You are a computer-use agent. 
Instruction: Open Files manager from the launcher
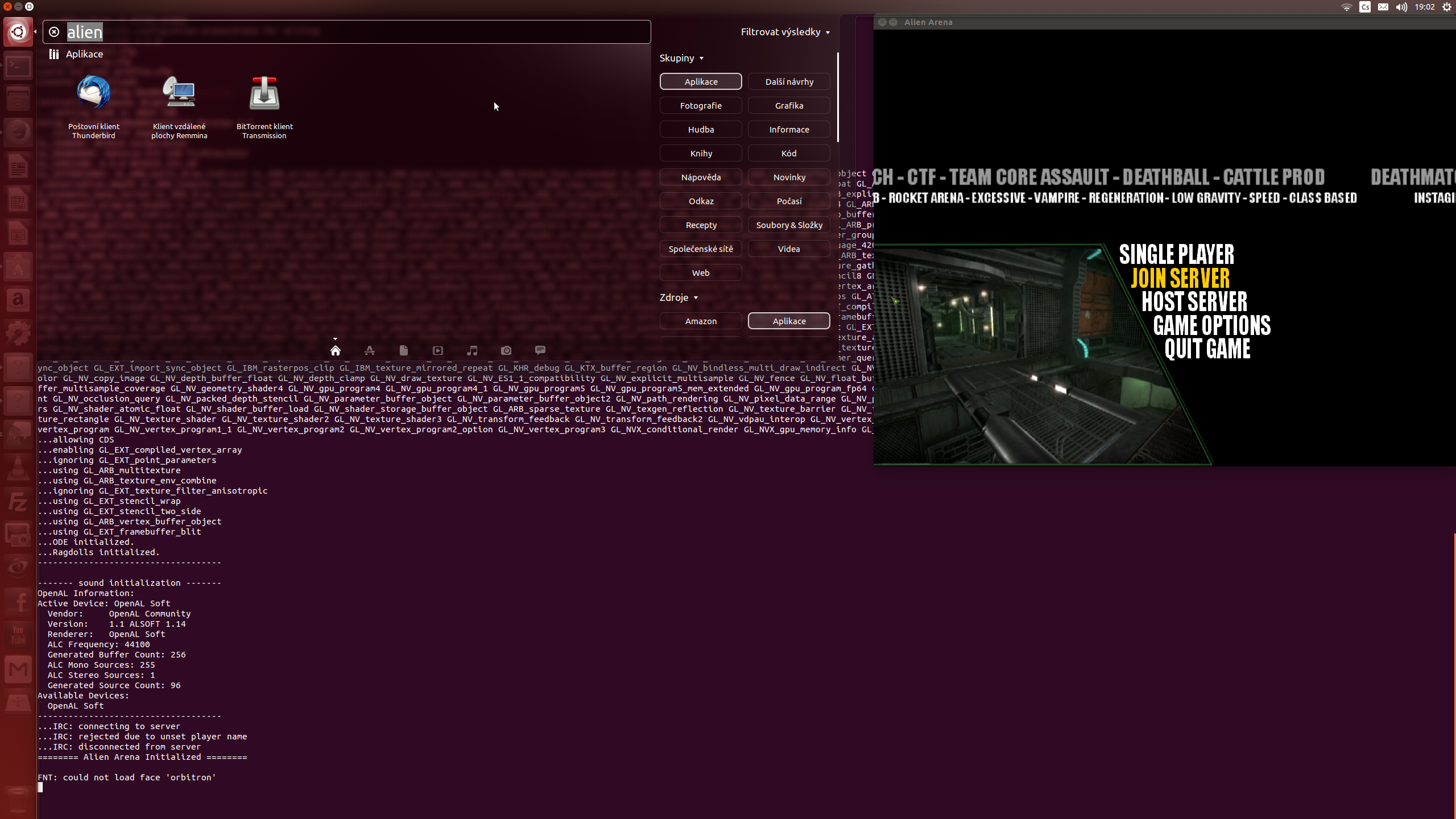click(18, 100)
